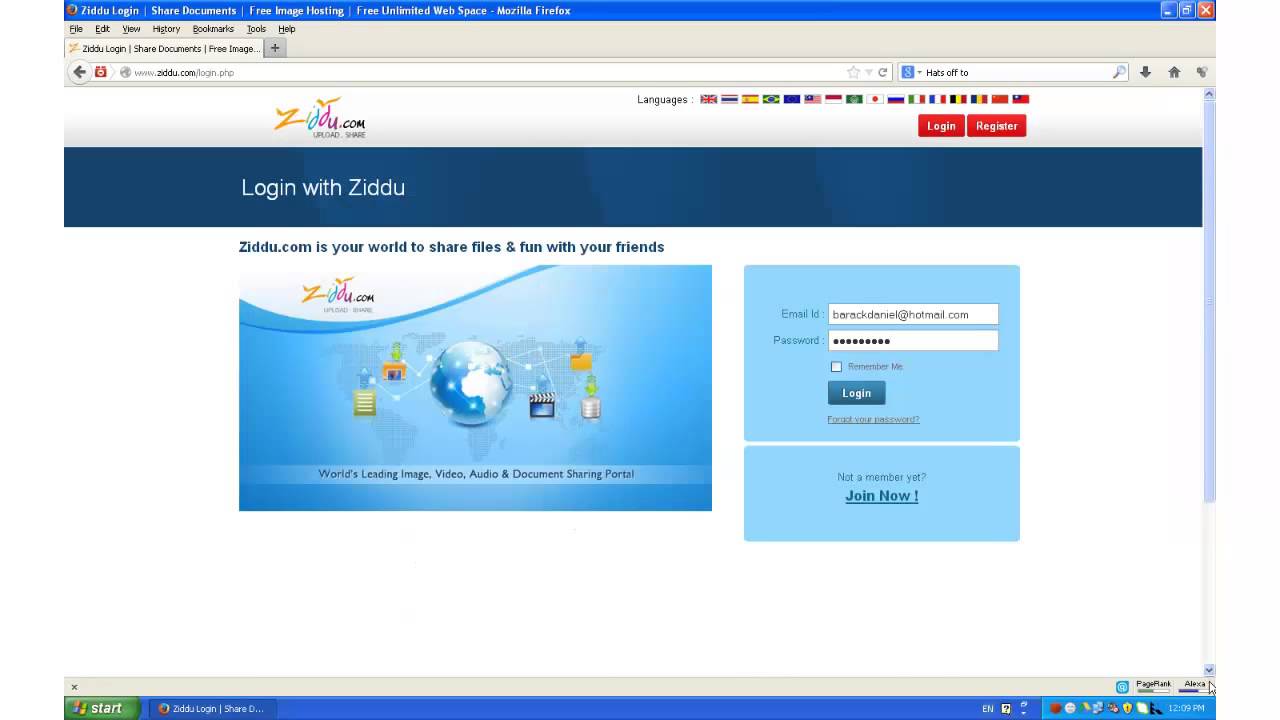
Task: Click the Ziddu.com logo in the header
Action: point(320,117)
